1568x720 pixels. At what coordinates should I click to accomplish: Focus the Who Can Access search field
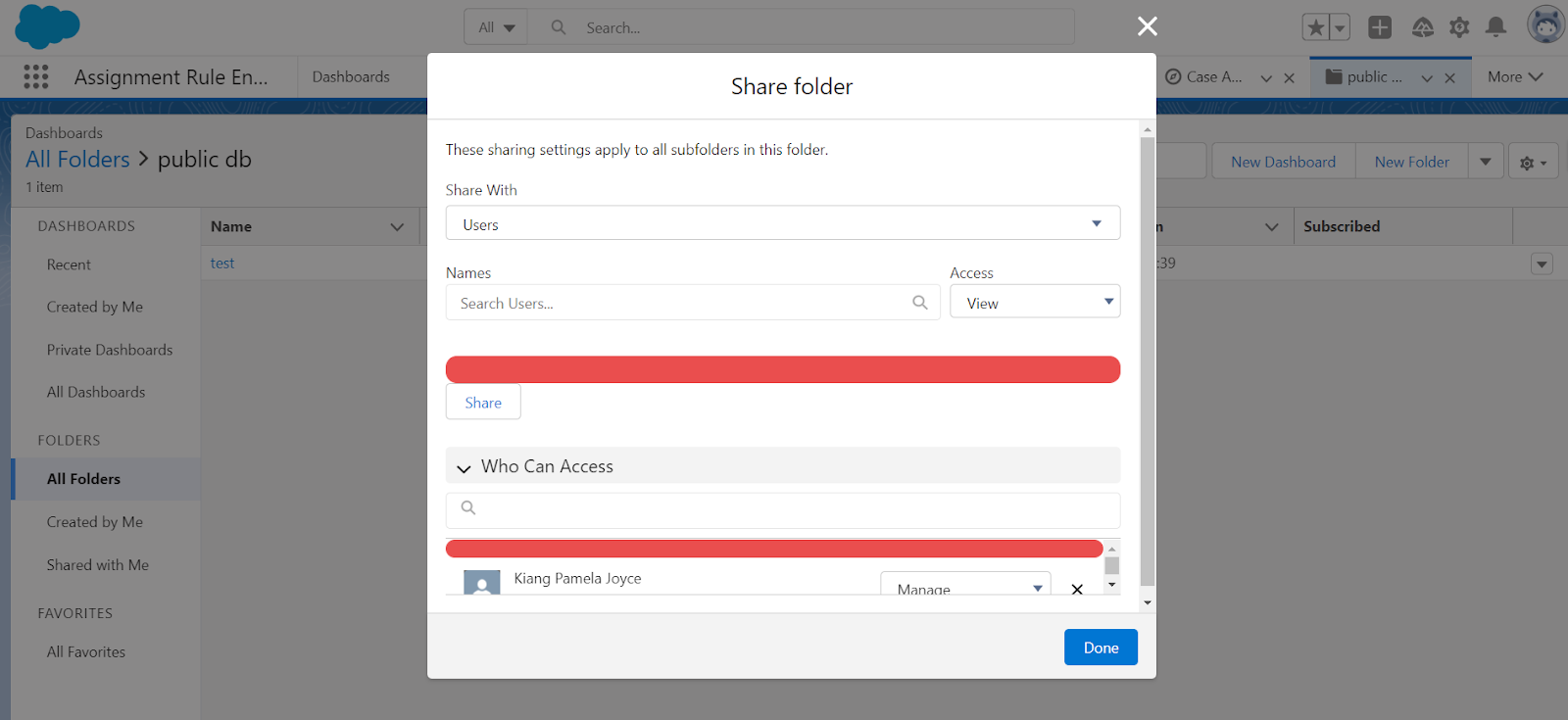782,510
